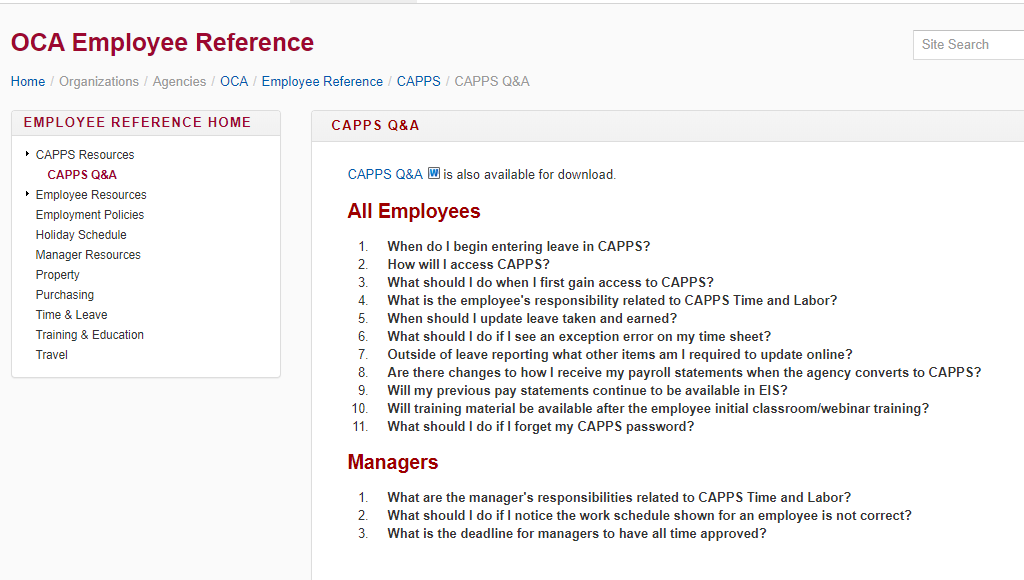Open Manager Resources sidebar link
Viewport: 1024px width, 580px height.
pyautogui.click(x=88, y=255)
